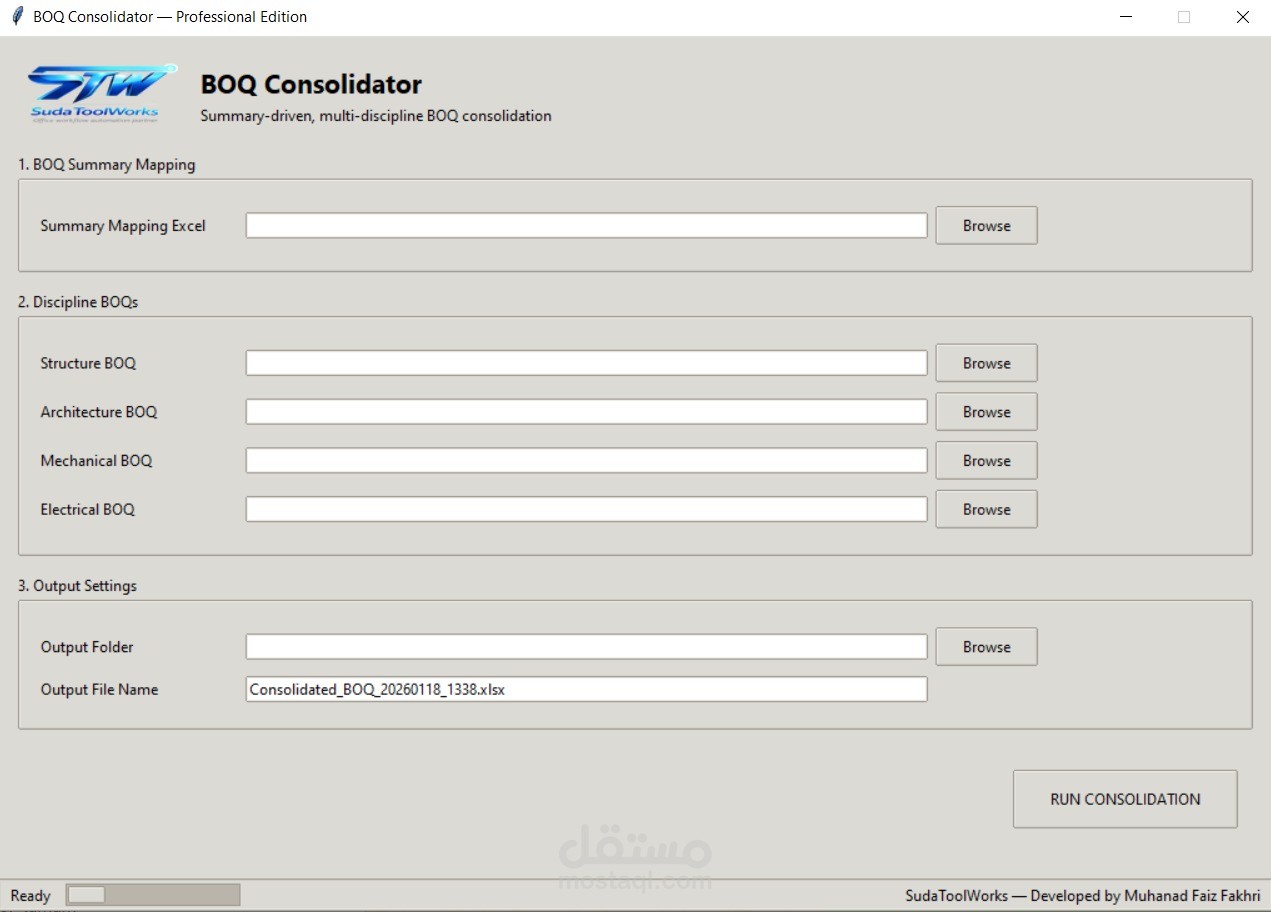Viewport: 1271px width, 912px height.
Task: Start the RUN CONSOLIDATION process
Action: [x=1125, y=799]
